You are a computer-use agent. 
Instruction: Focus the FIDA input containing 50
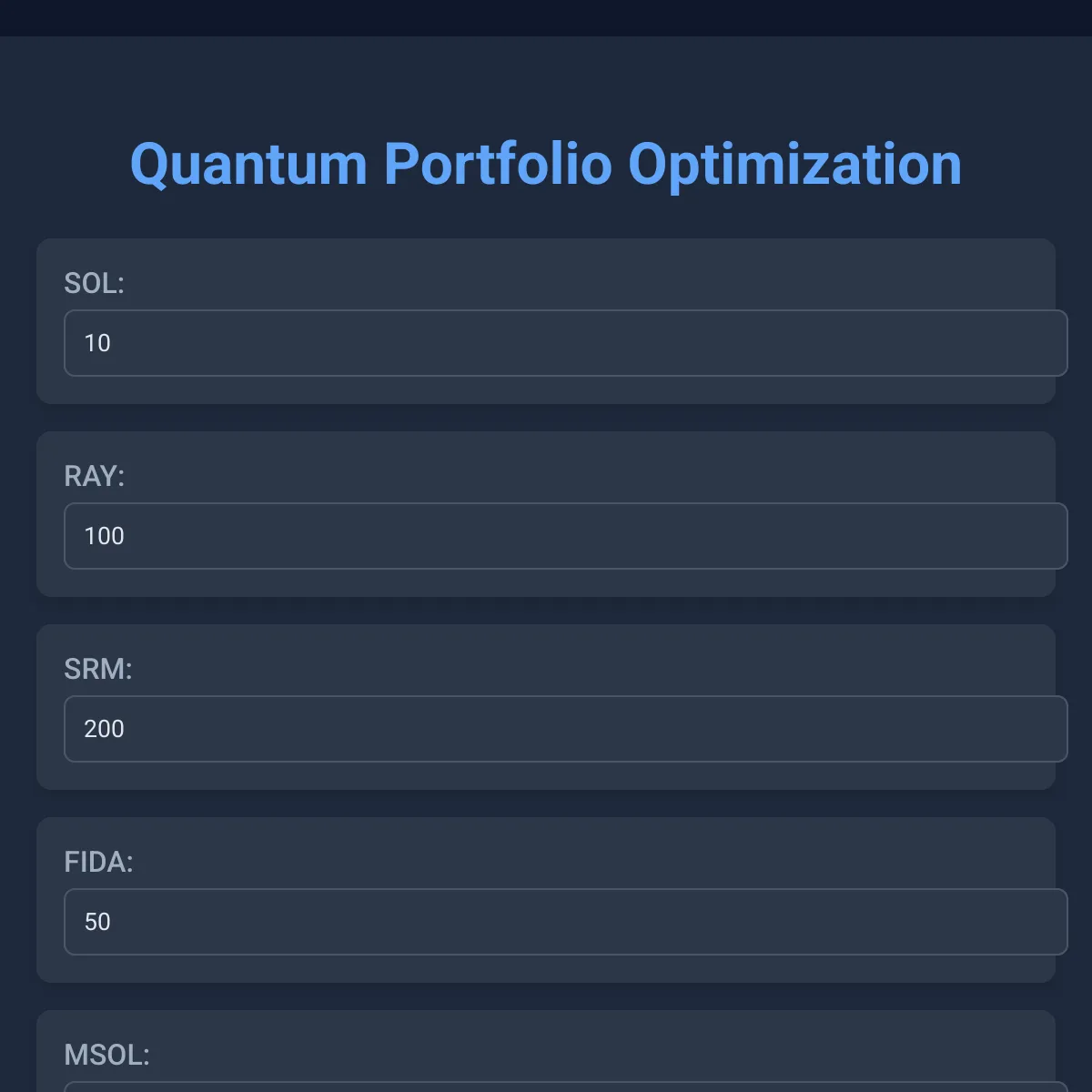pos(564,922)
